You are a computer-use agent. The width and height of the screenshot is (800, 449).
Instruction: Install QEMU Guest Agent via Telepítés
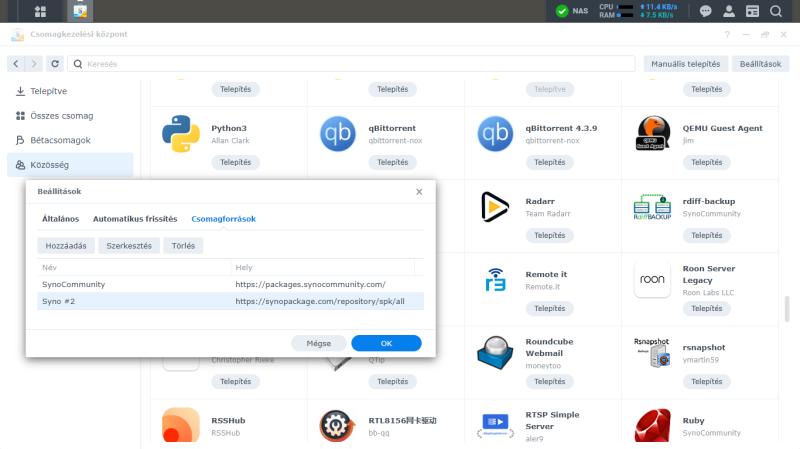707,162
